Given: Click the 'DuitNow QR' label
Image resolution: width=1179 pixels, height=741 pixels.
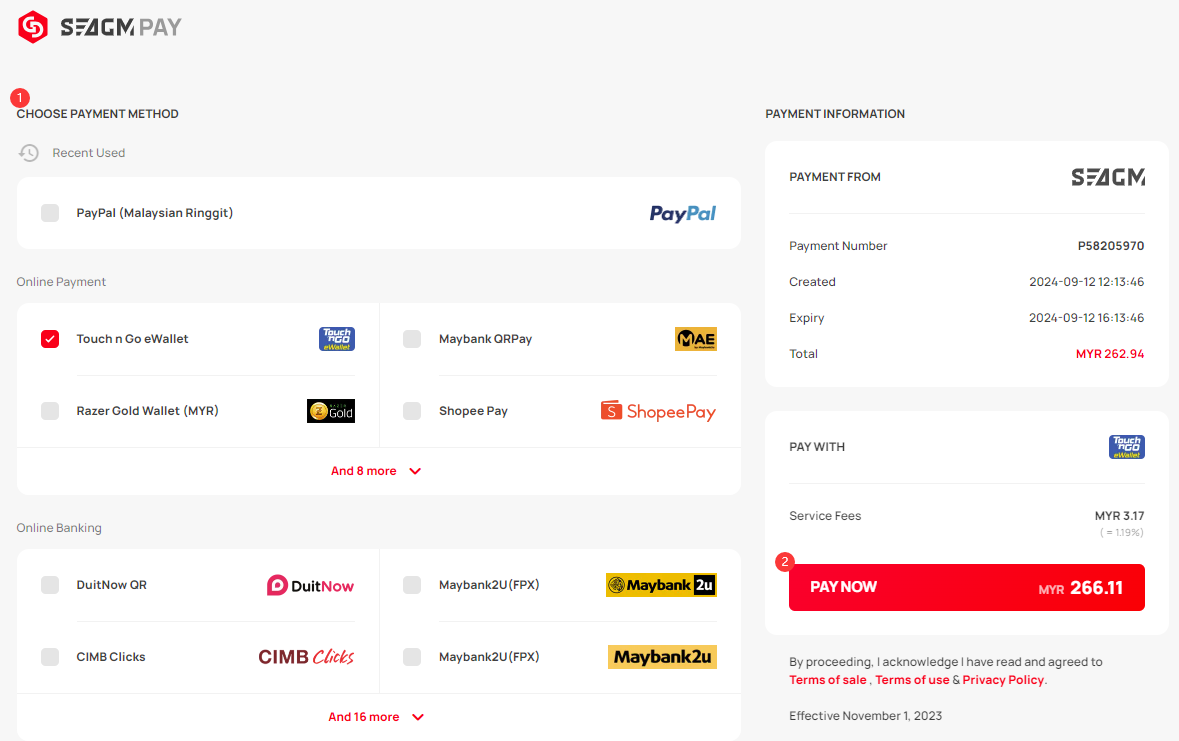Looking at the screenshot, I should coord(112,585).
